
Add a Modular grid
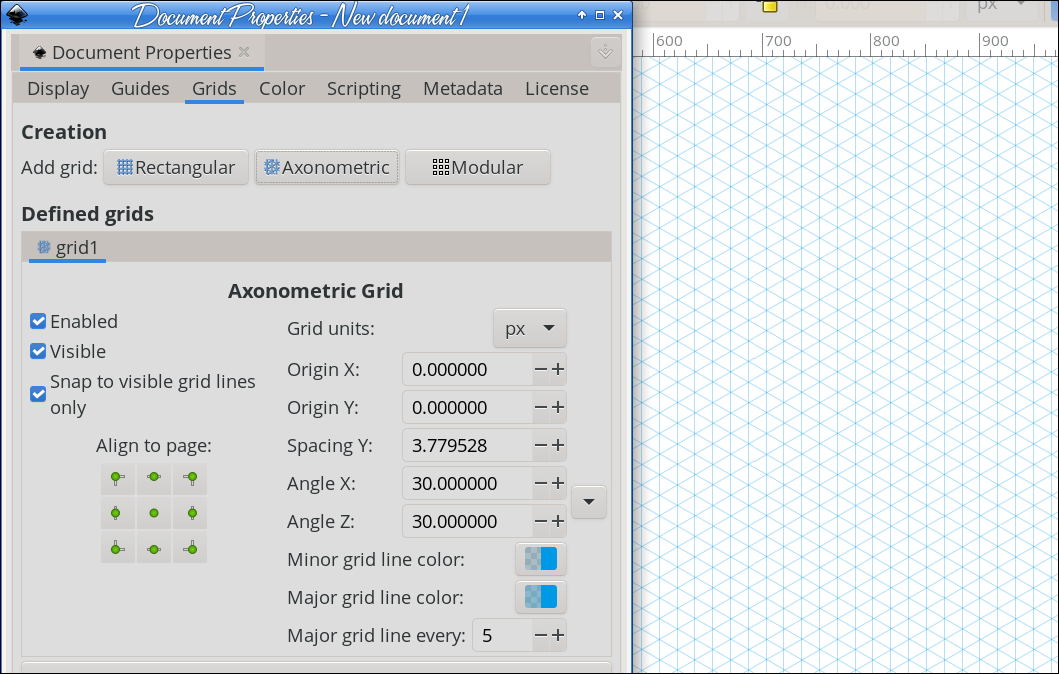pos(477,167)
